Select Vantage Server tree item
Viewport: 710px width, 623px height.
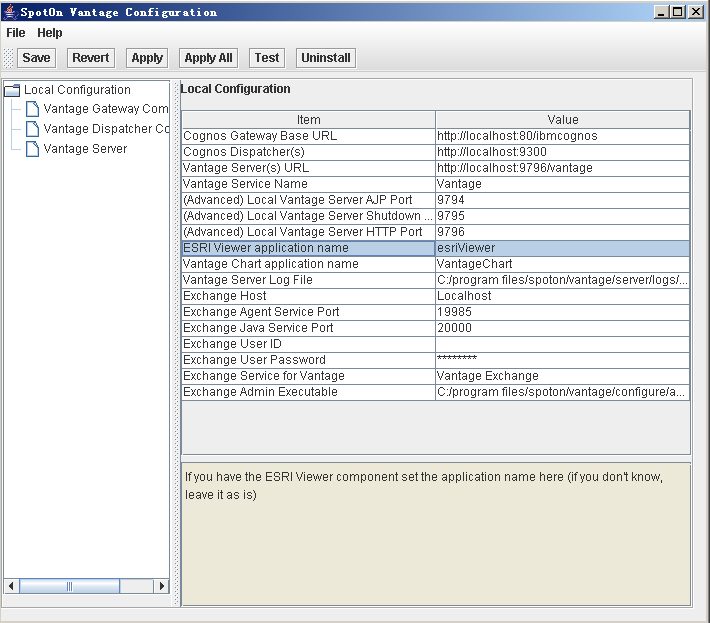click(85, 149)
